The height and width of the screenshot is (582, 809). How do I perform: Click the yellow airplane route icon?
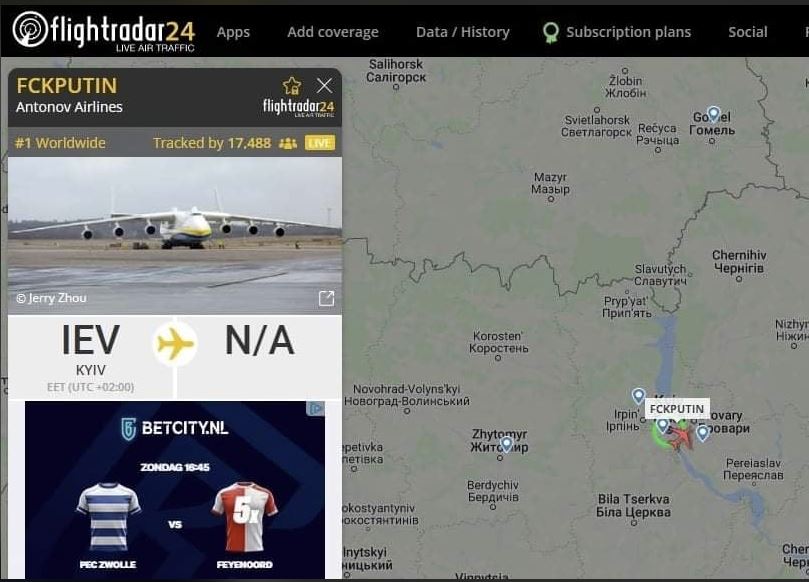[175, 343]
